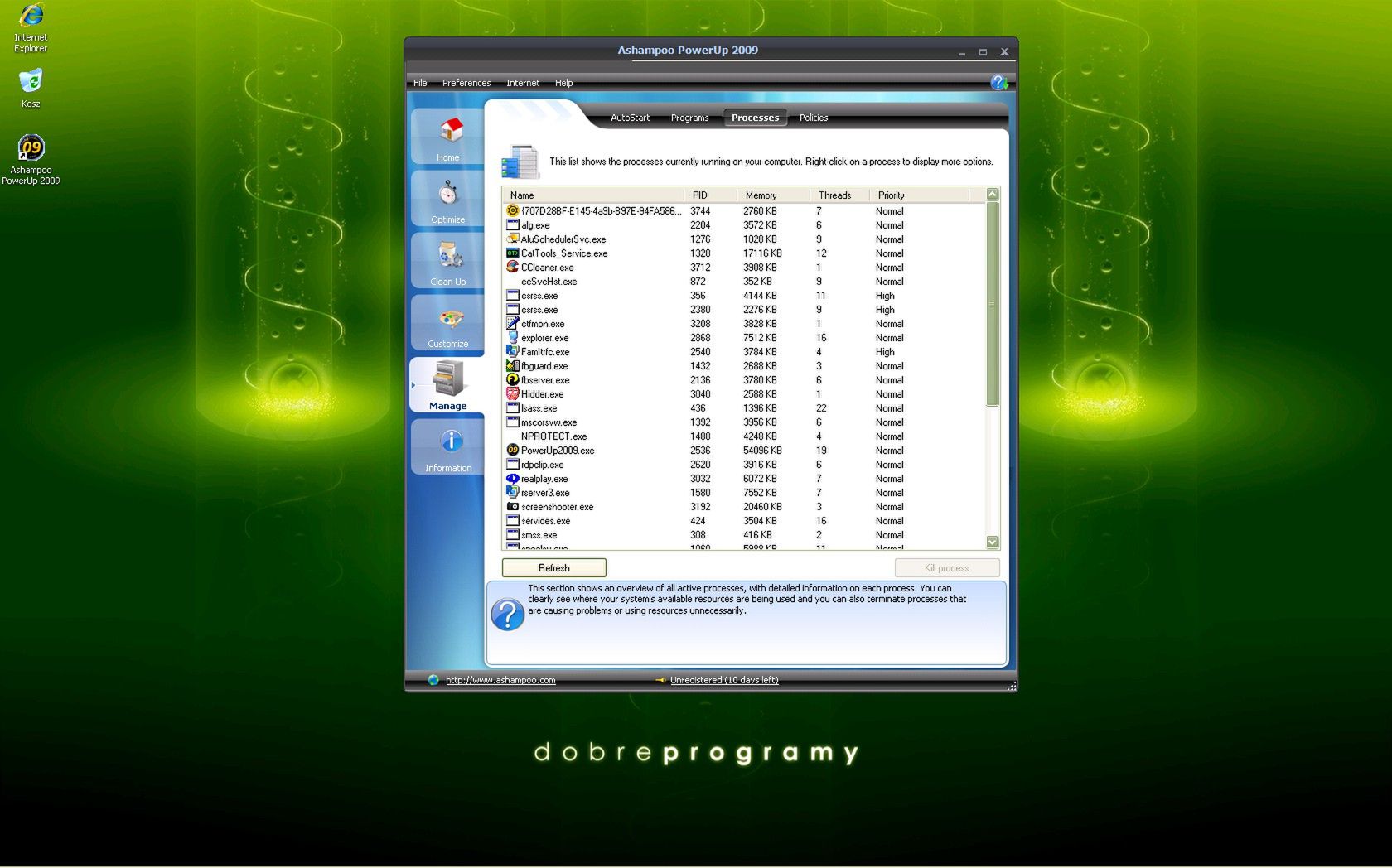Select the Kosz recycle bin icon
Image resolution: width=1392 pixels, height=868 pixels.
coord(31,89)
